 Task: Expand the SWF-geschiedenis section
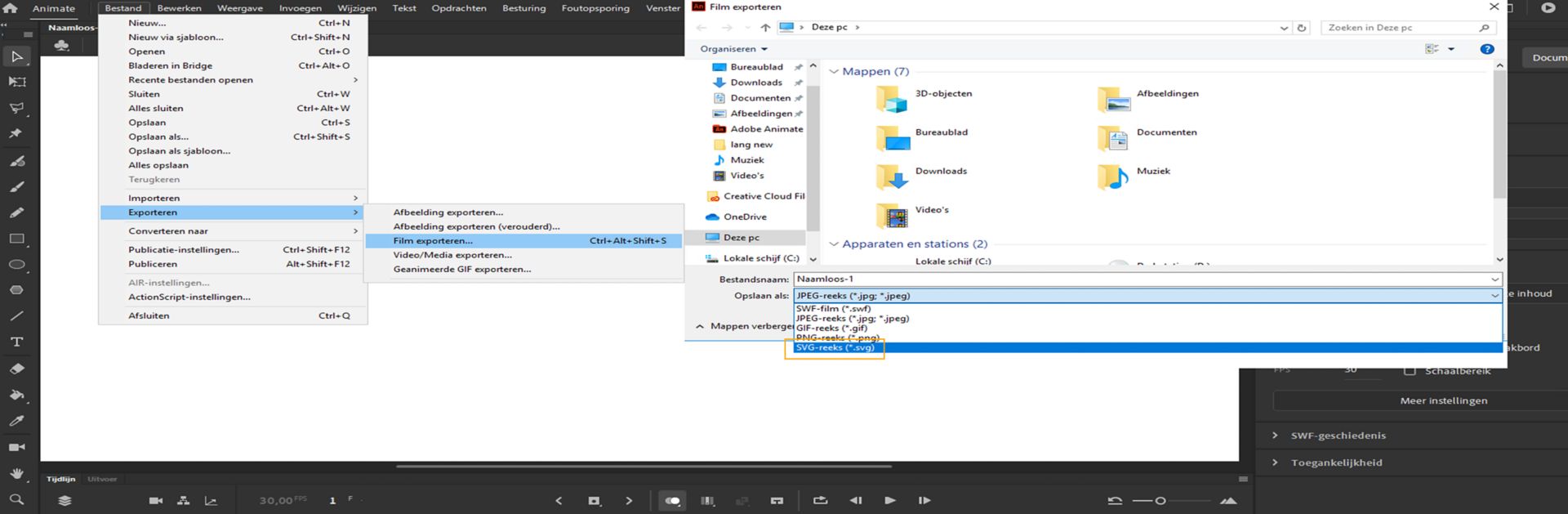pyautogui.click(x=1275, y=436)
